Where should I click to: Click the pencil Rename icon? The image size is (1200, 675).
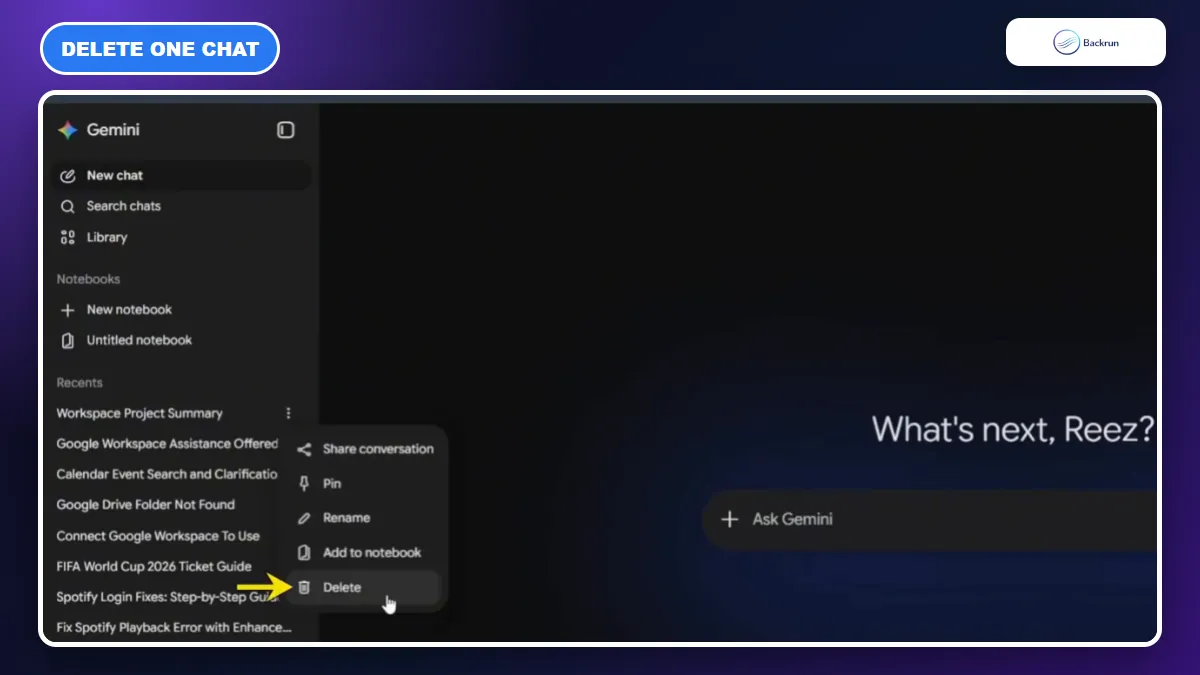(304, 518)
